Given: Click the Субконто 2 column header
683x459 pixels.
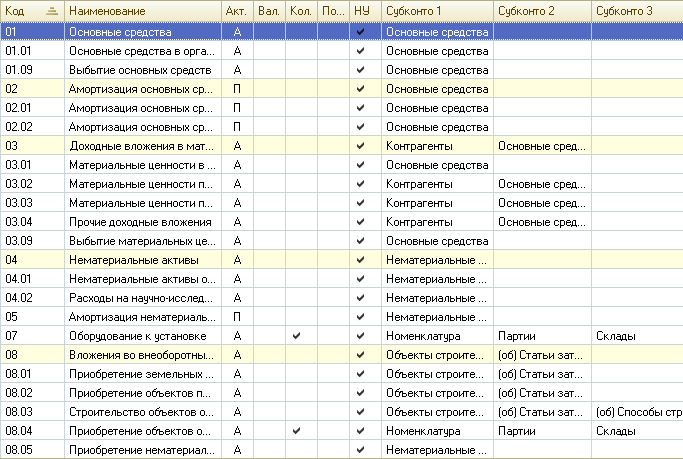Looking at the screenshot, I should pos(542,11).
